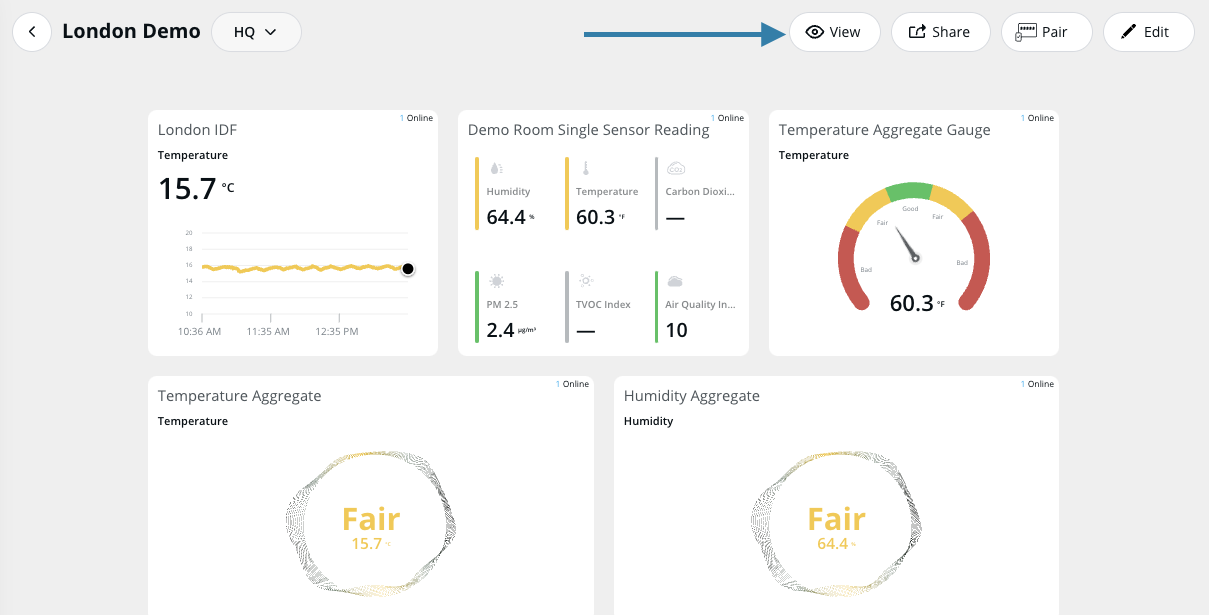Click Online status on Humidity Aggregate
This screenshot has height=615, width=1209.
coord(1040,384)
